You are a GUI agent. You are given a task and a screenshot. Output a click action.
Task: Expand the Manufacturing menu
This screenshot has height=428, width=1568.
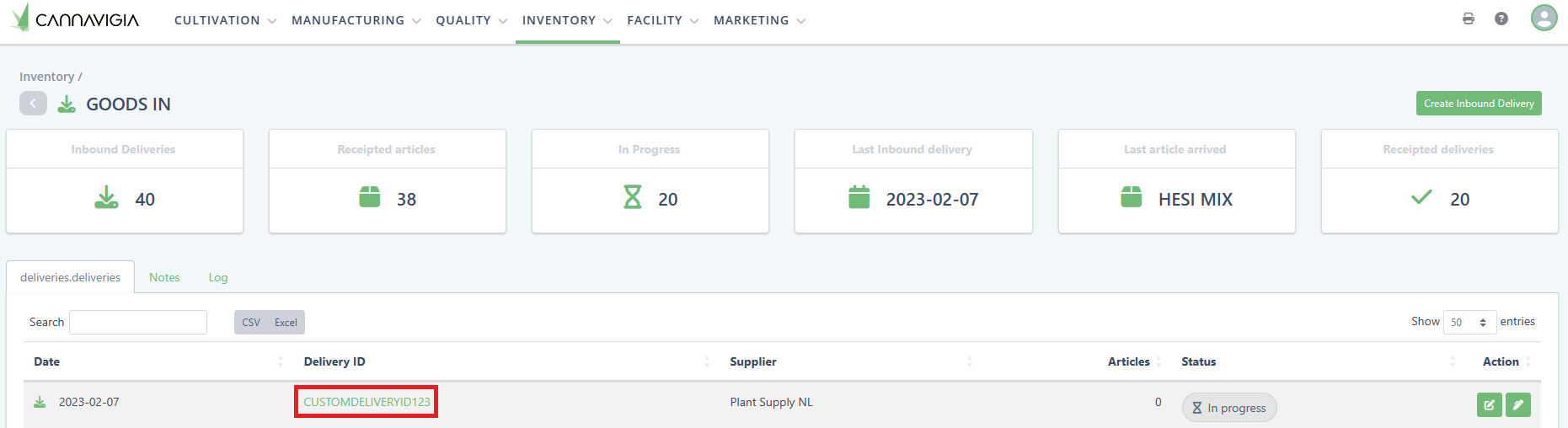click(356, 20)
